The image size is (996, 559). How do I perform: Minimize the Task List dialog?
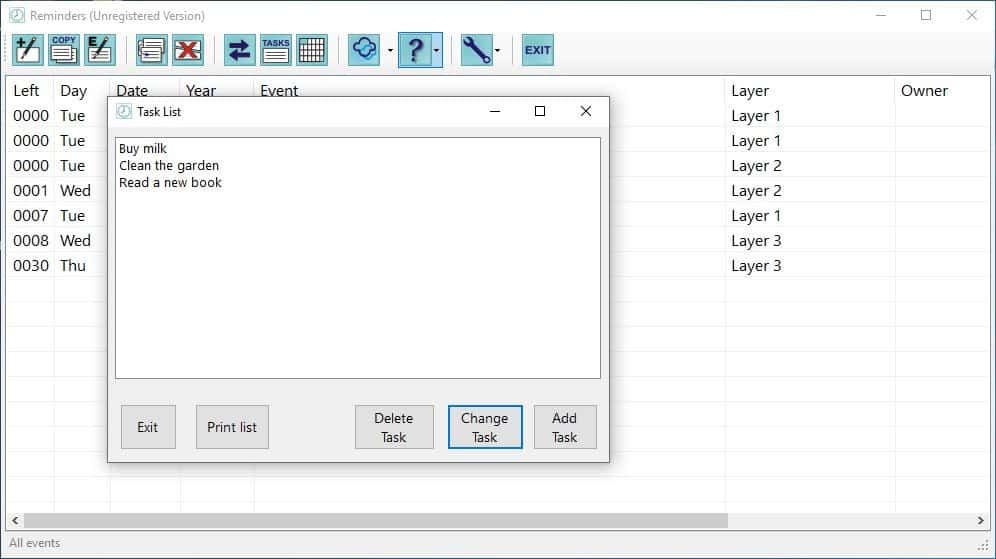[495, 111]
